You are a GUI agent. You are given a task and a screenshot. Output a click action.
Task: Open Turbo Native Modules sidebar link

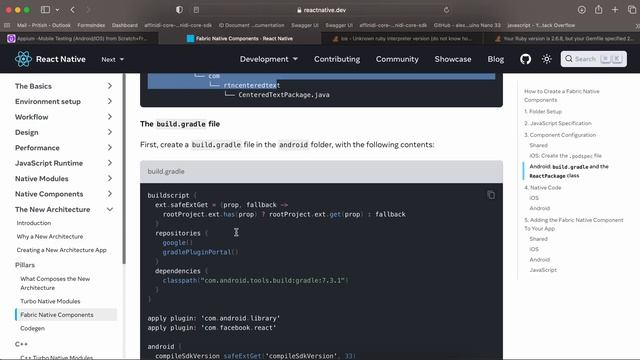point(50,301)
